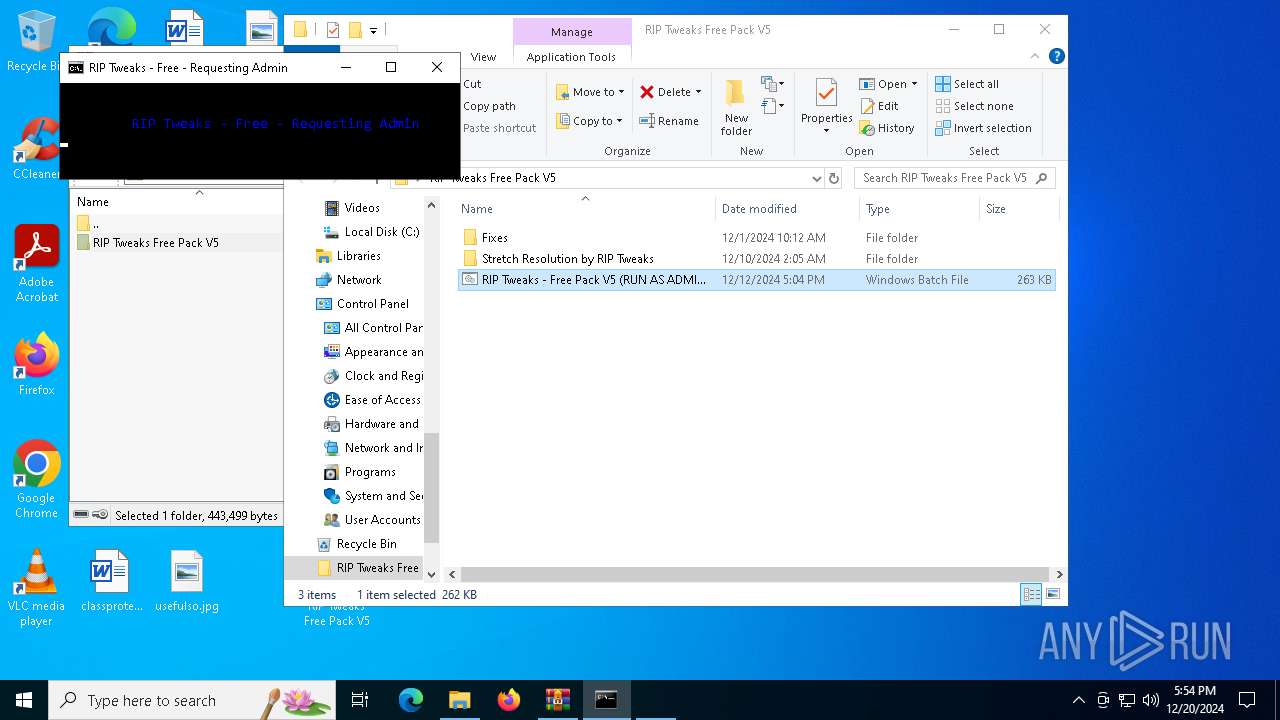
Task: Open quick access toolbar customize arrow
Action: 373,31
